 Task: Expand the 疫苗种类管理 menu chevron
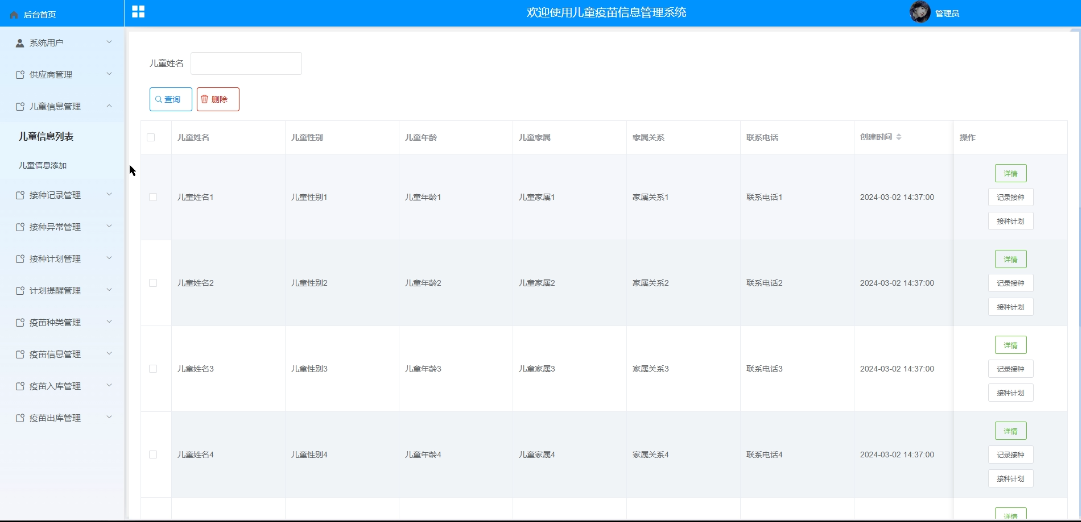coord(109,321)
